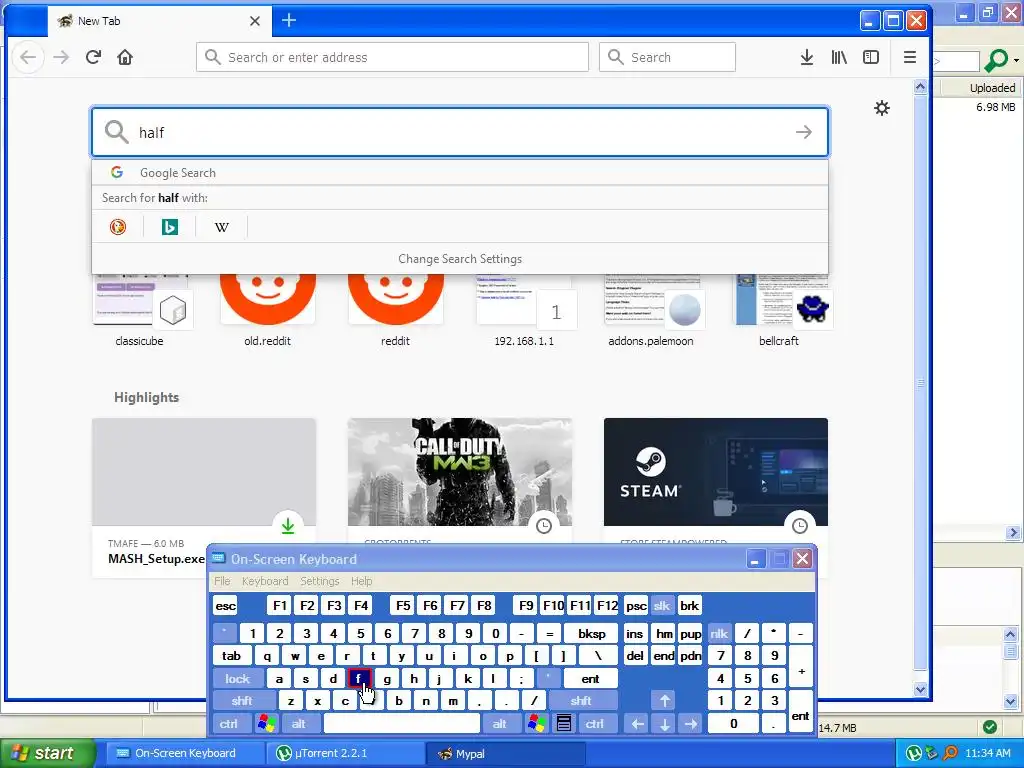Screen dimensions: 1024x768
Task: Search half with Wikipedia icon
Action: point(222,227)
